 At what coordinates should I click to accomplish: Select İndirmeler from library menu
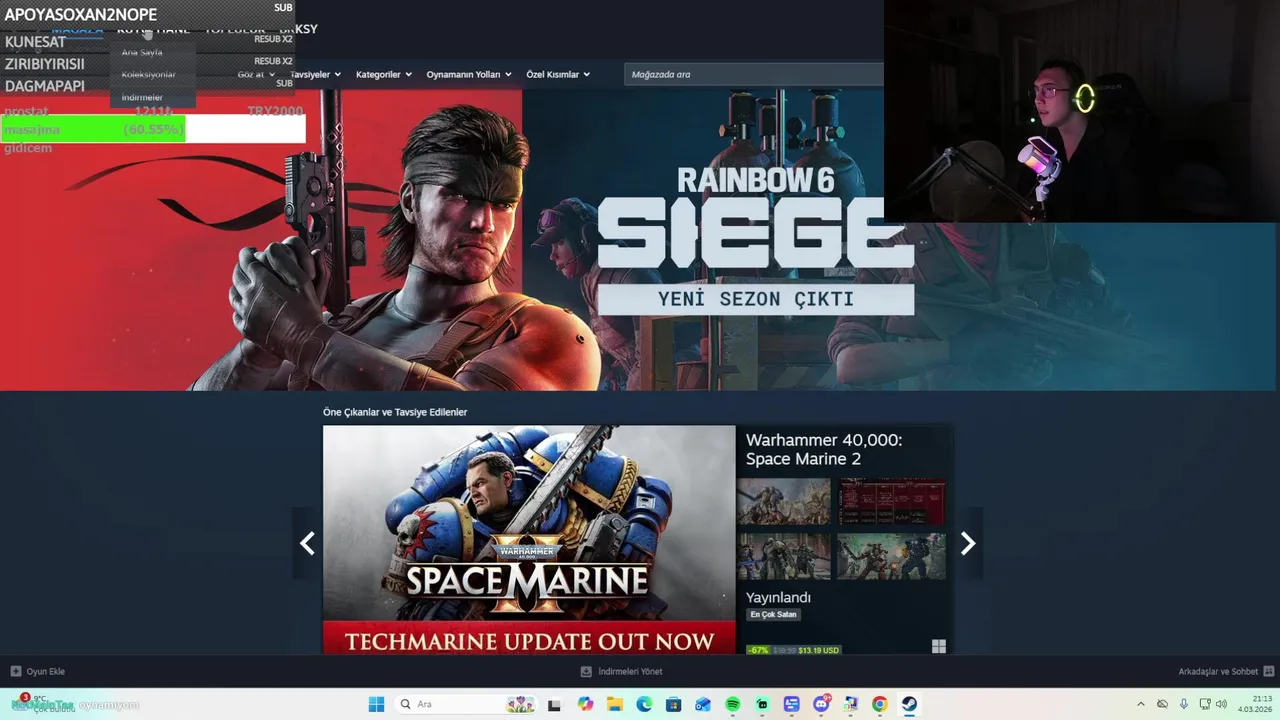tap(142, 97)
